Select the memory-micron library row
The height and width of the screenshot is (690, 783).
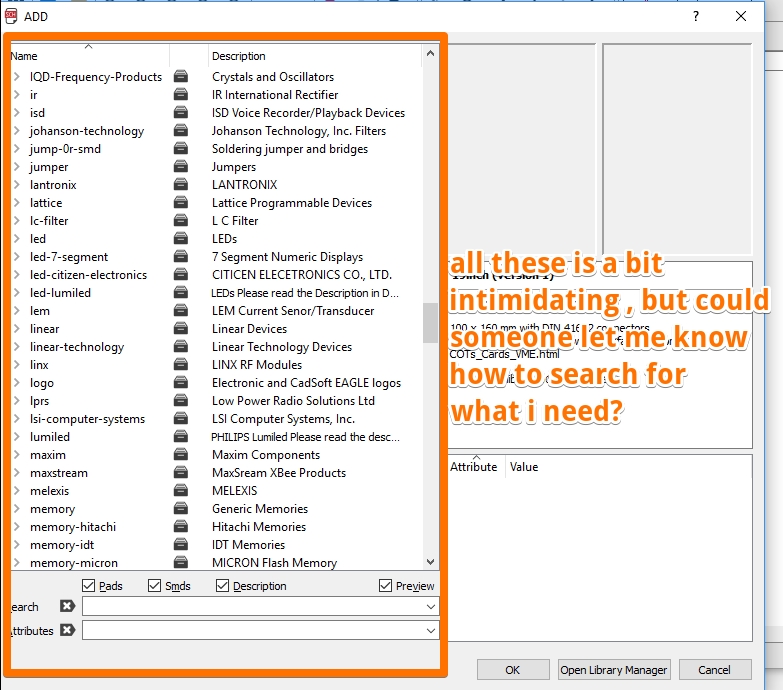216,562
